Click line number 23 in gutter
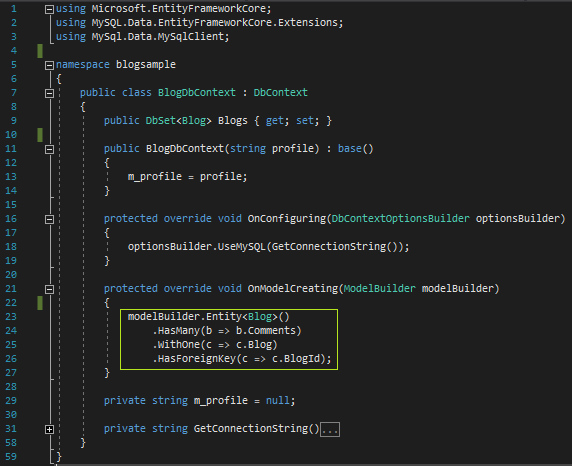 [x=11, y=316]
